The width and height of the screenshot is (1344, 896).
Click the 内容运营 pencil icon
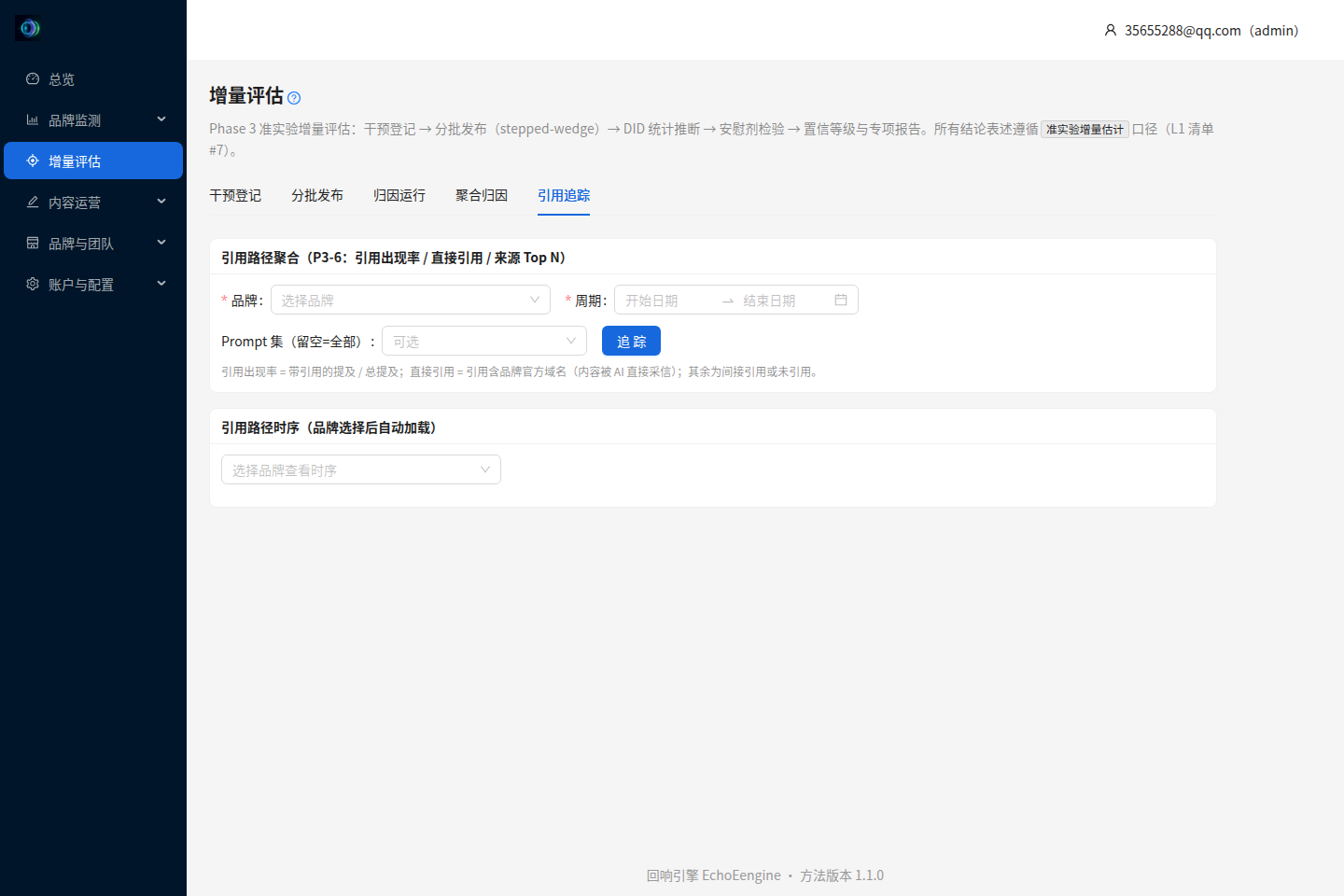coord(33,203)
